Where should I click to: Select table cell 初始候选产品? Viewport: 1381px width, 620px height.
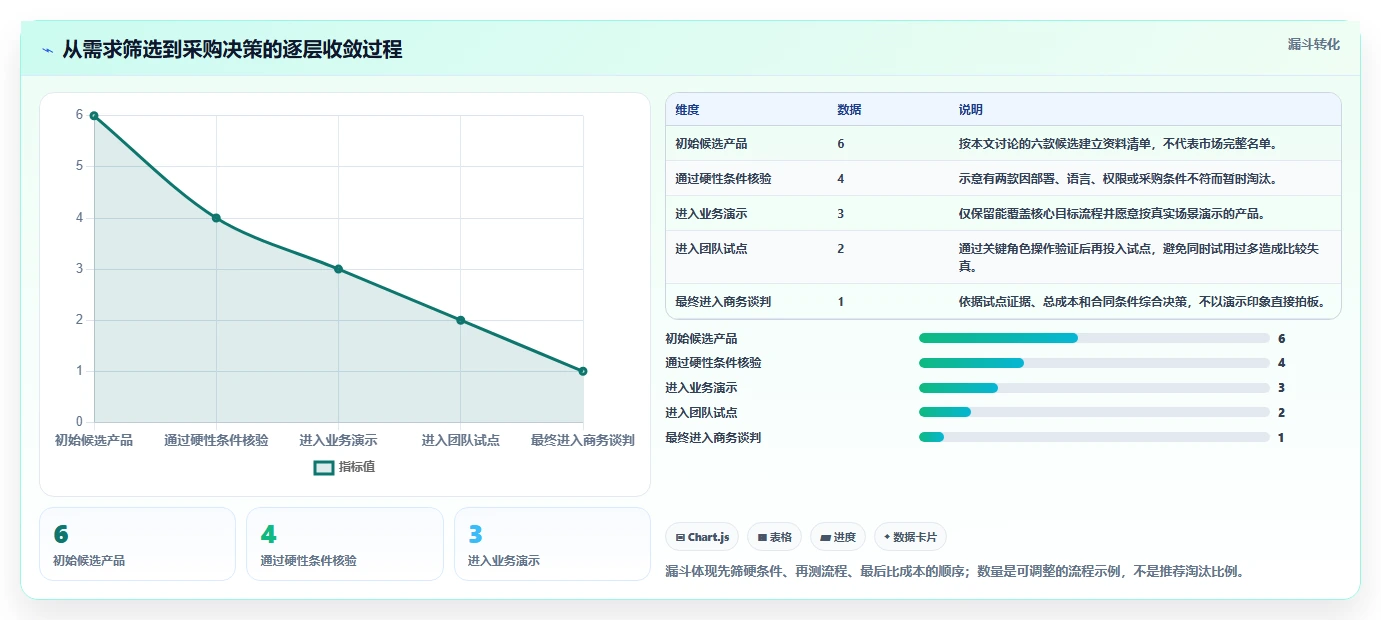tap(711, 144)
